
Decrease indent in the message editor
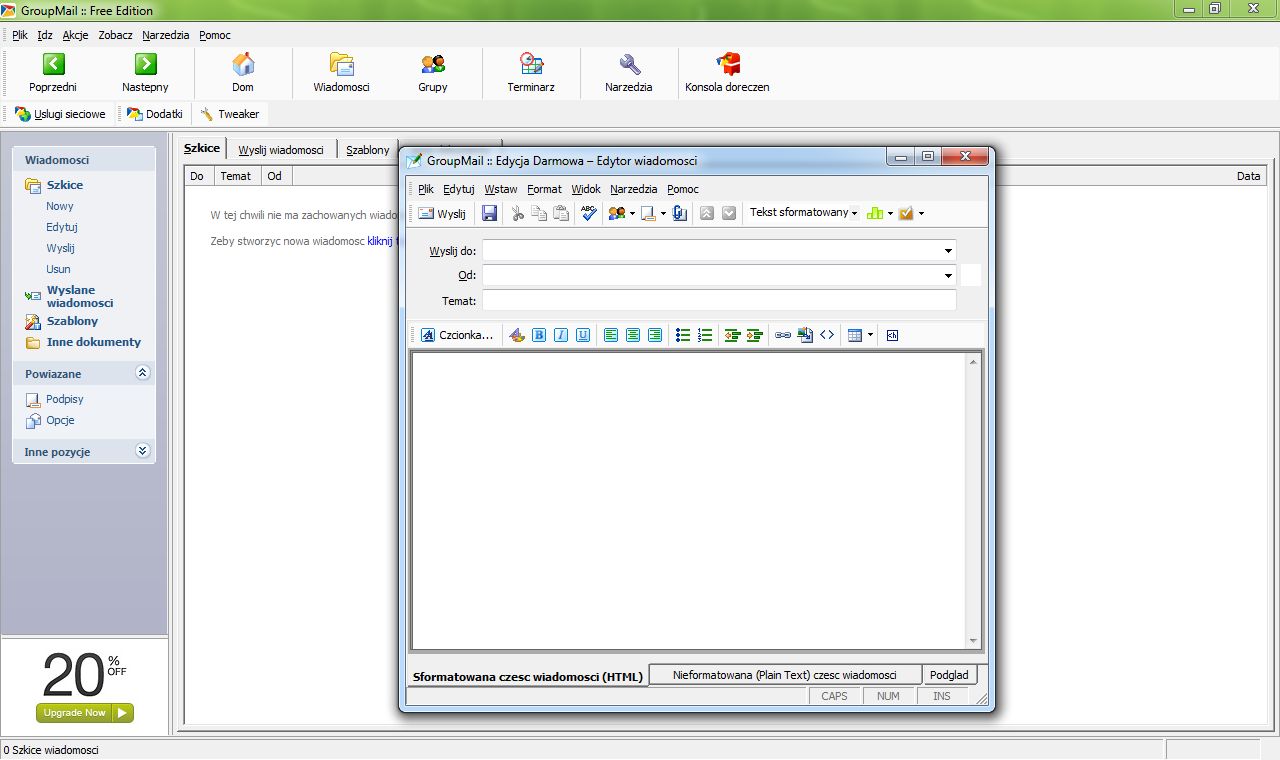click(x=732, y=335)
